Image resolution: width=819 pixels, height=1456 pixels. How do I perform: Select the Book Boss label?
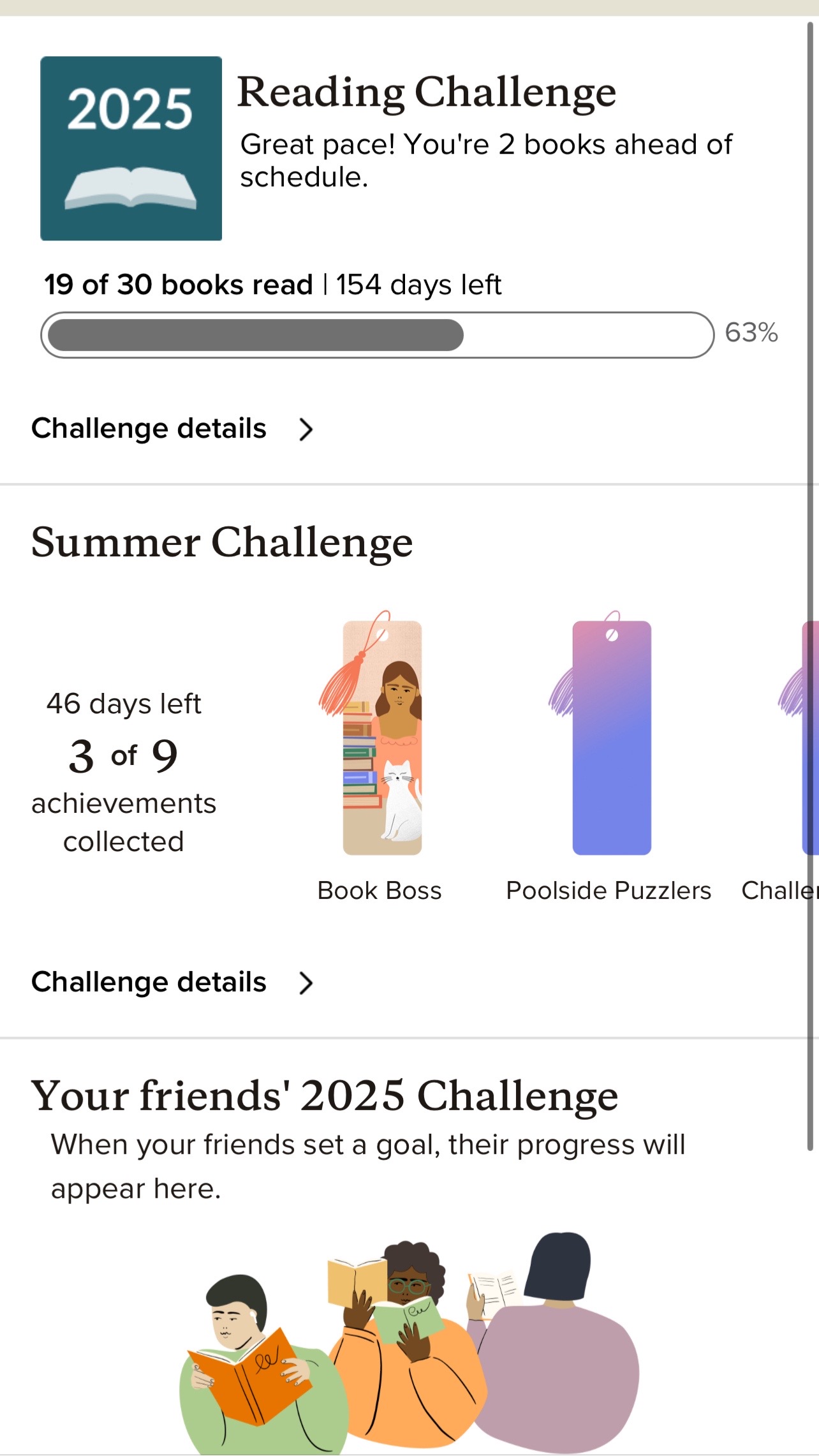[x=380, y=891]
